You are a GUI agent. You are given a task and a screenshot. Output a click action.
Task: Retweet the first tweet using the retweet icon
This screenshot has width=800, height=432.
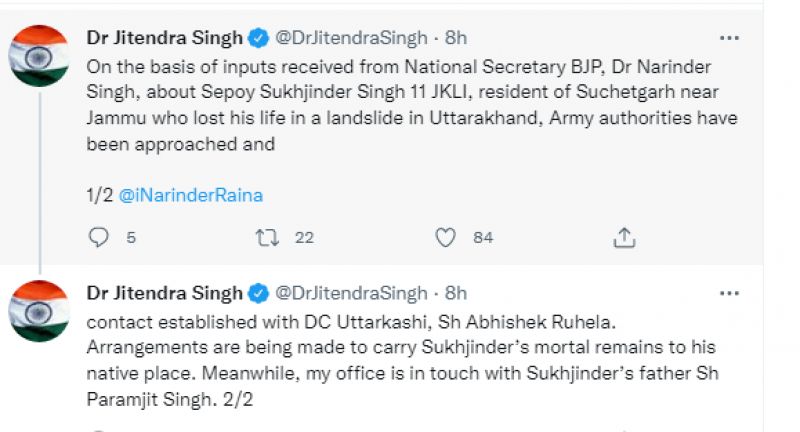click(268, 237)
